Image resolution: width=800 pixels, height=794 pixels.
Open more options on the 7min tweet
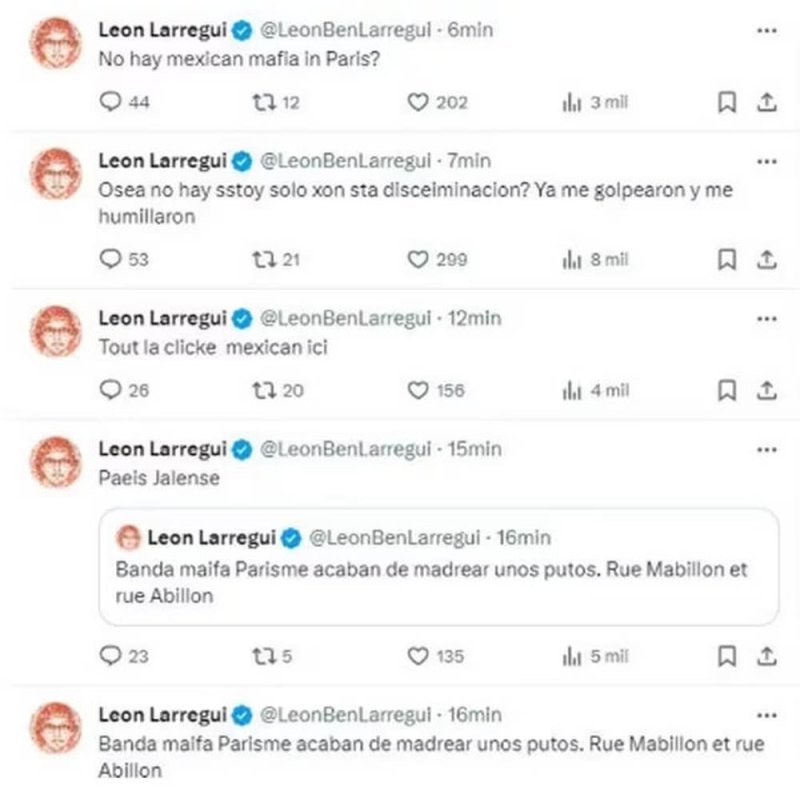click(766, 162)
